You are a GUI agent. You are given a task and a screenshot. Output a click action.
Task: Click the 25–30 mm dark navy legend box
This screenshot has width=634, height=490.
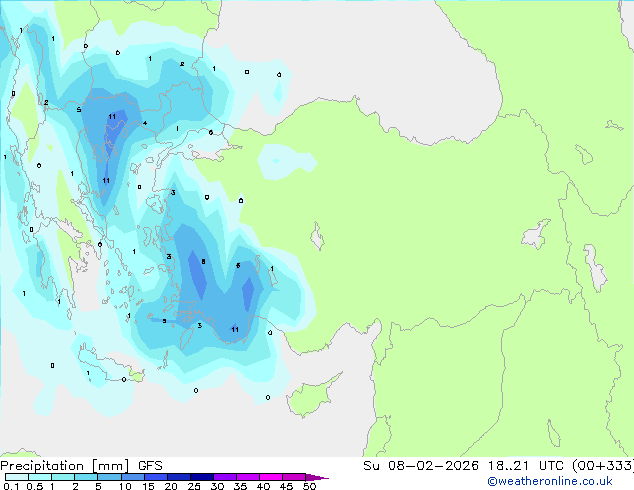click(202, 477)
